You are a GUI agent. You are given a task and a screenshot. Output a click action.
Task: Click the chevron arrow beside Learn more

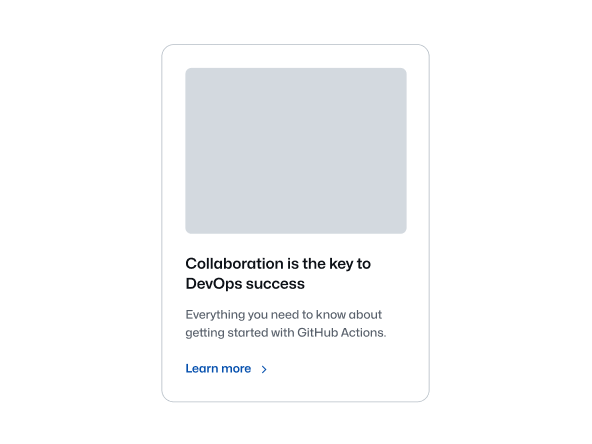click(x=264, y=369)
